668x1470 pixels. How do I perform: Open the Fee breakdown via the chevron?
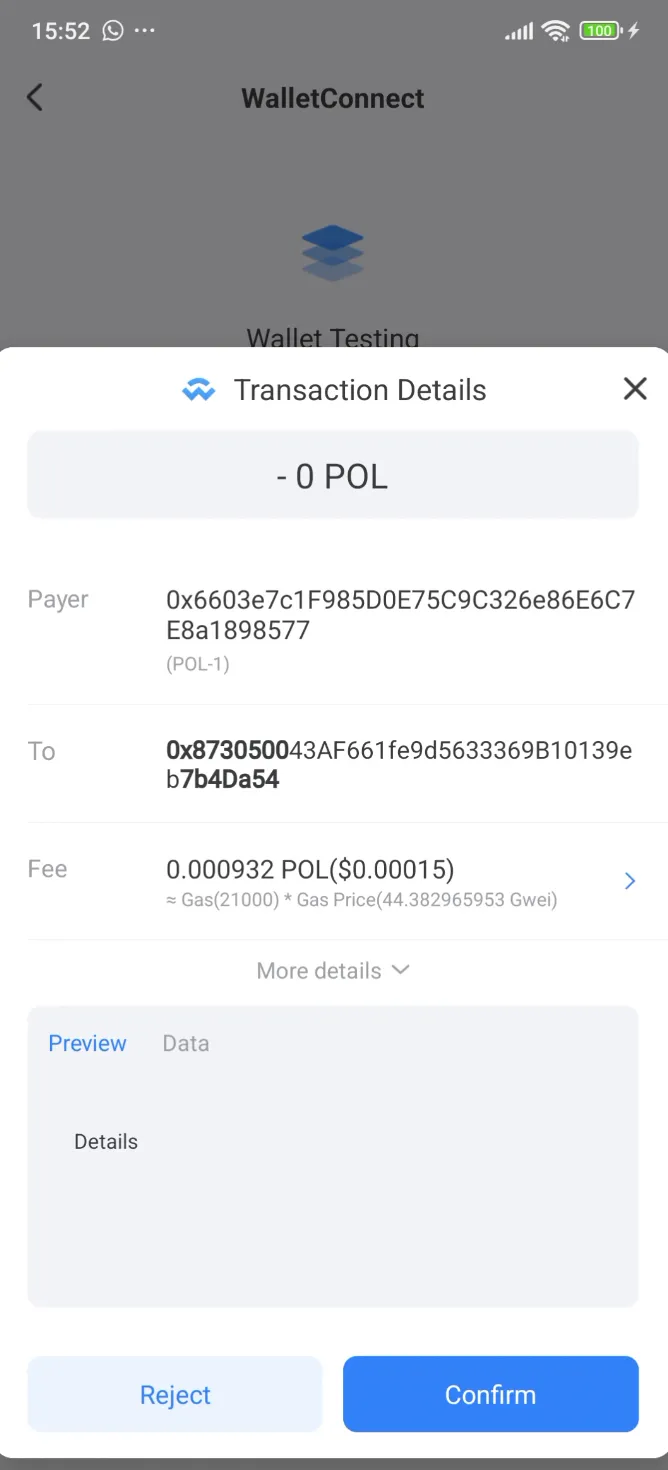click(629, 881)
